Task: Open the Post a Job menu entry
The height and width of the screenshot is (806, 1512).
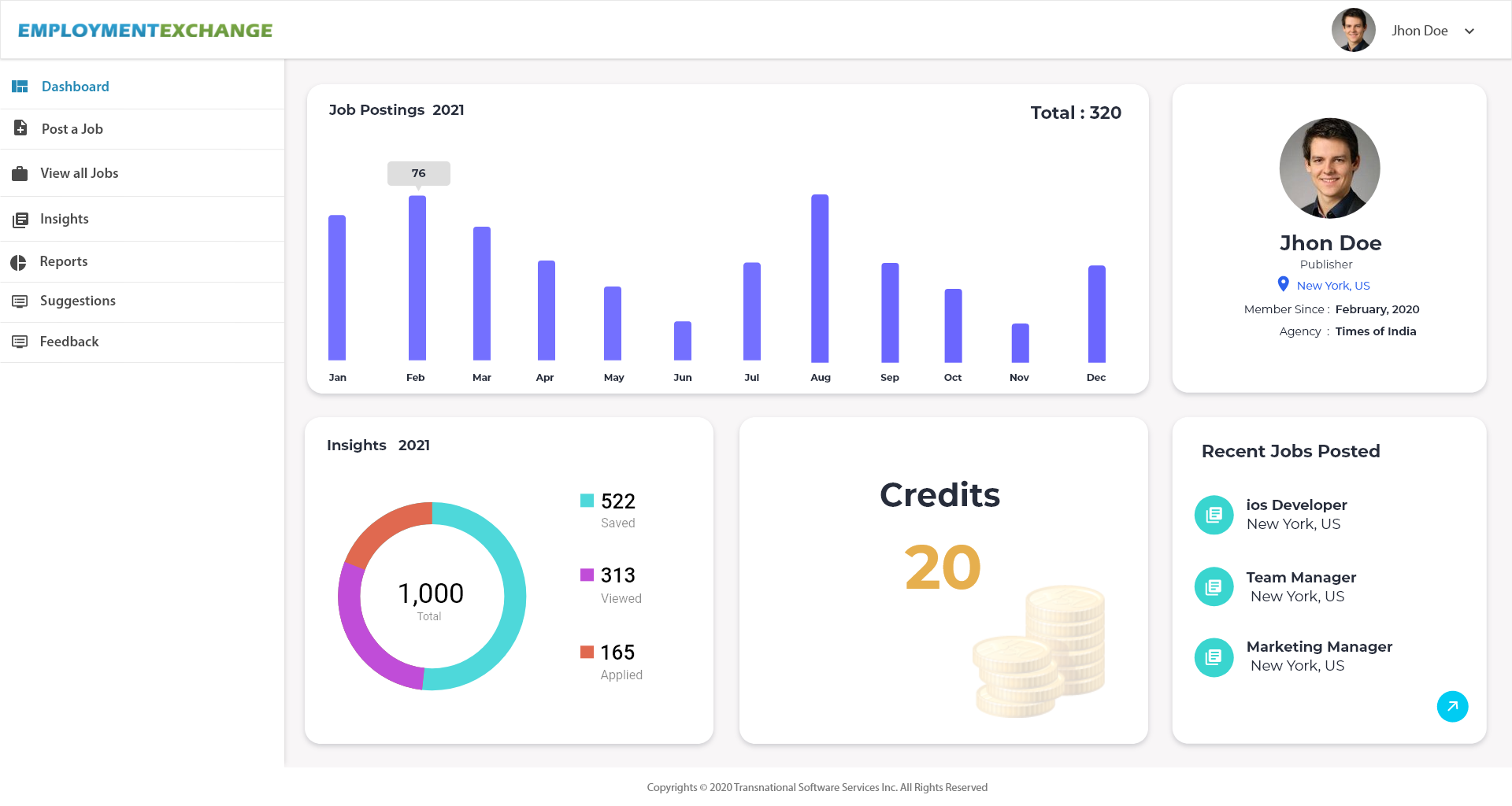Action: point(72,128)
